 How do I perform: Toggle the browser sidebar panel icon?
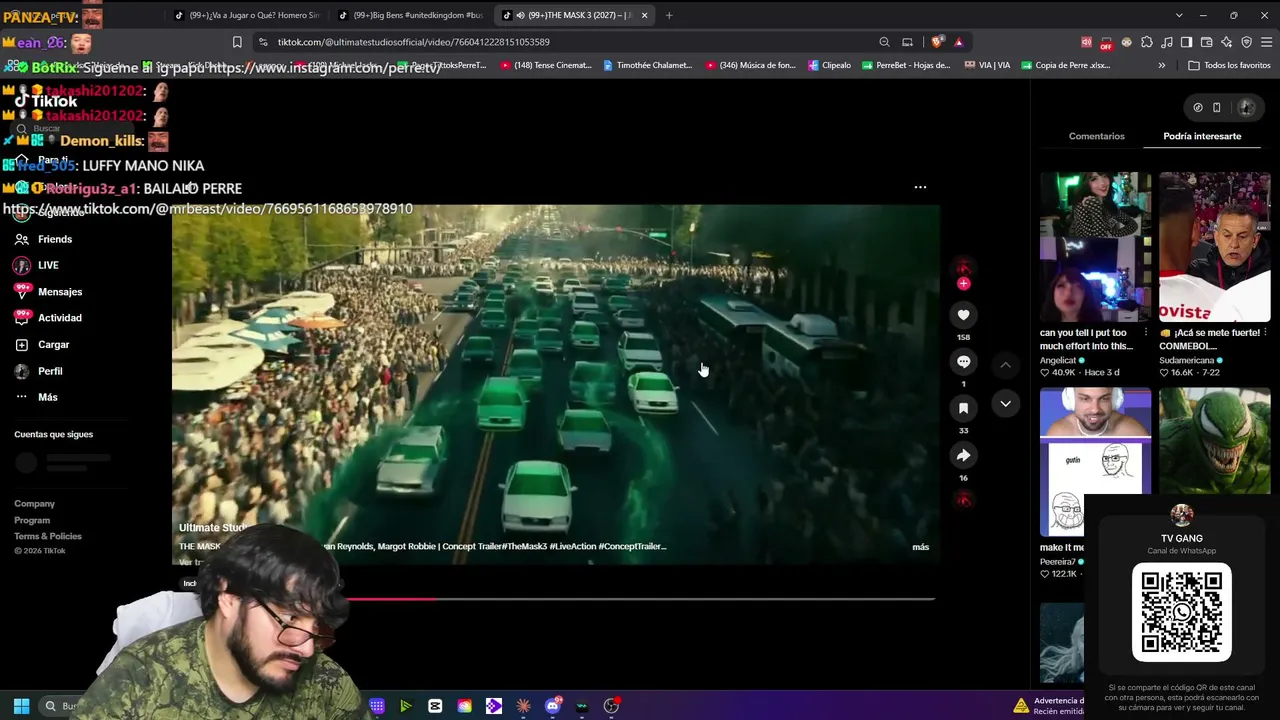click(1186, 42)
